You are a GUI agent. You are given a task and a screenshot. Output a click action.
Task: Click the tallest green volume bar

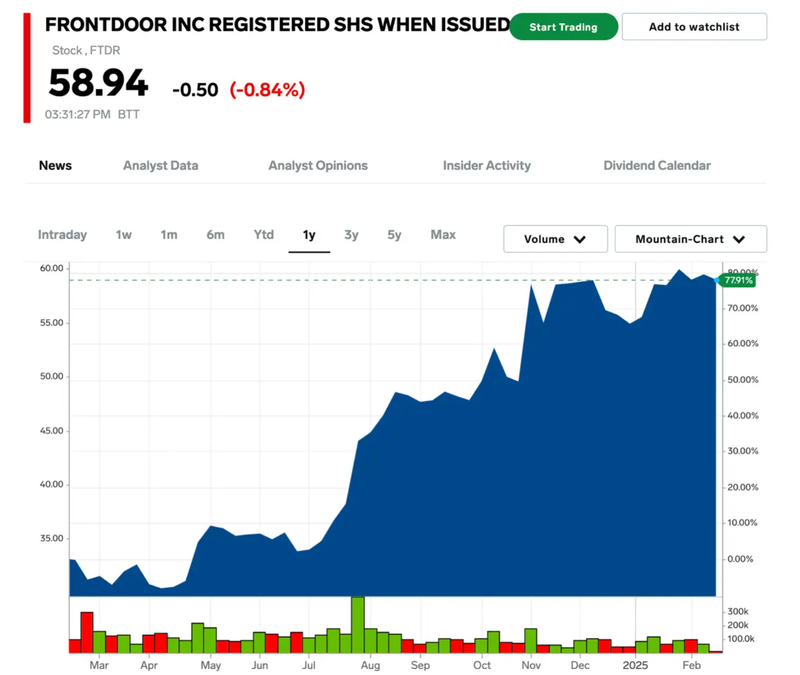(357, 625)
